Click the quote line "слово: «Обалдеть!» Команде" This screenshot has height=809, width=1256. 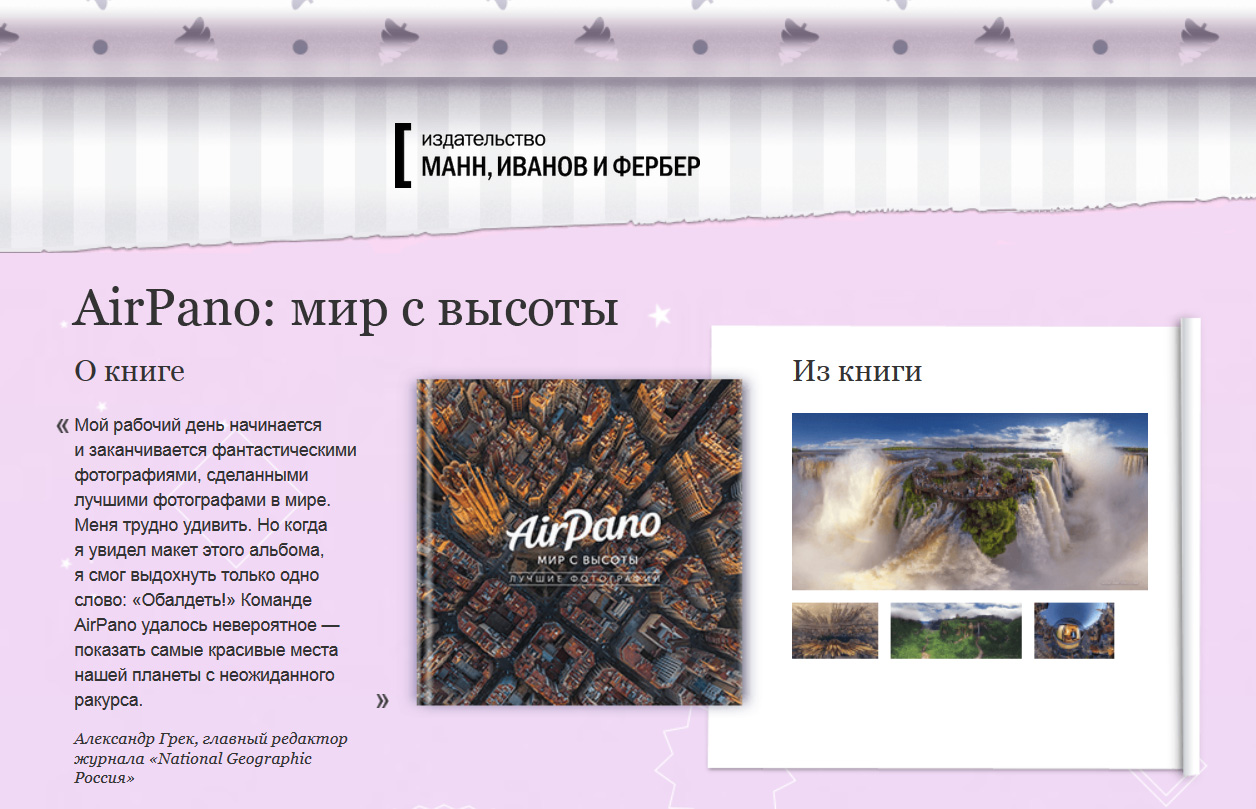click(x=194, y=600)
